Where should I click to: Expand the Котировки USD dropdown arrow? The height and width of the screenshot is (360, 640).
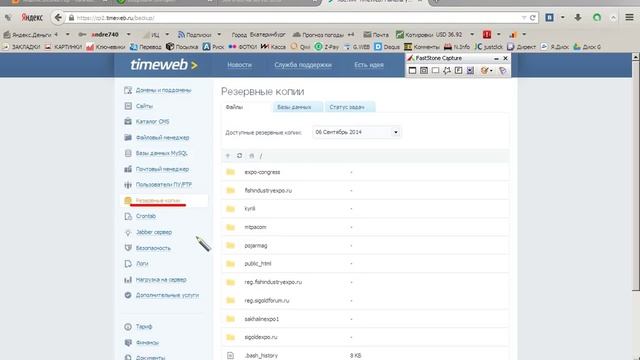(472, 34)
